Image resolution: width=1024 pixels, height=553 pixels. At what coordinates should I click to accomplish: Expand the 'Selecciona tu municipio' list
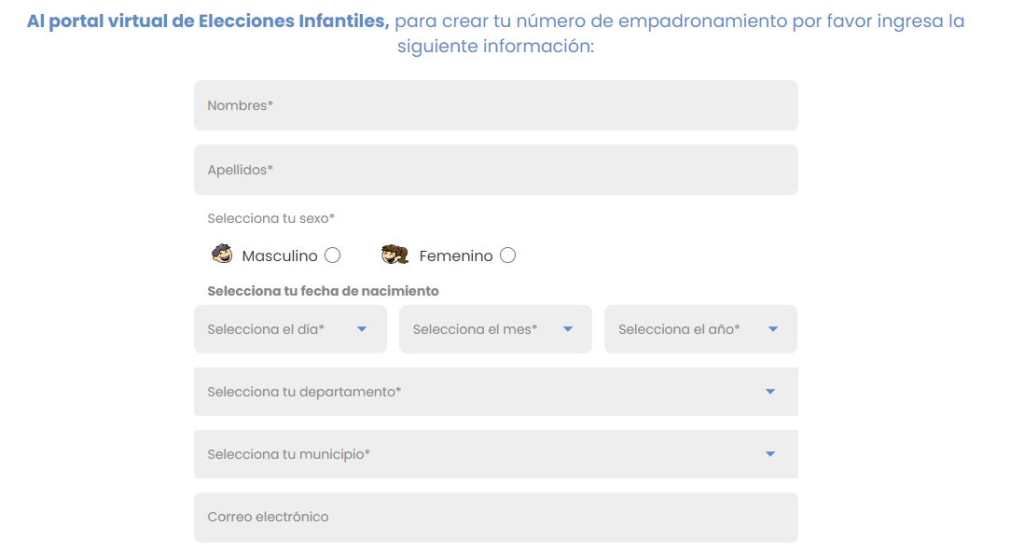tap(480, 454)
